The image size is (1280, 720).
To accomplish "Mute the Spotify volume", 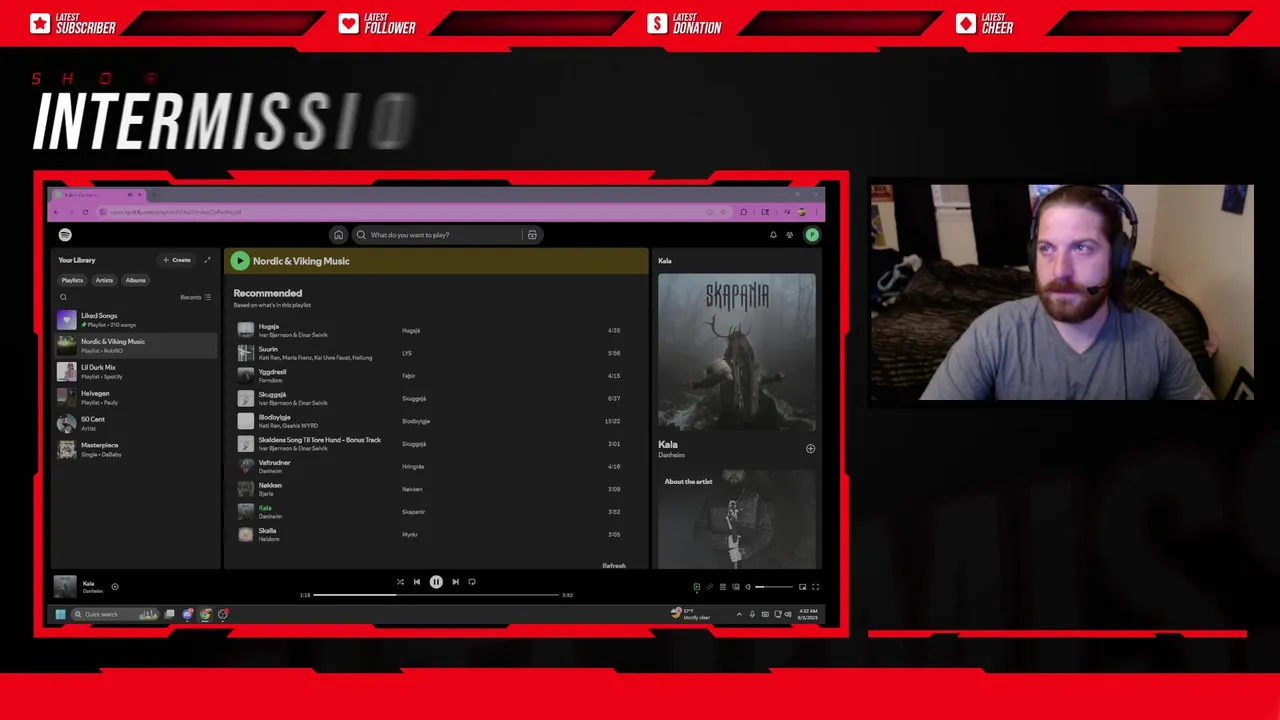I will tap(748, 587).
